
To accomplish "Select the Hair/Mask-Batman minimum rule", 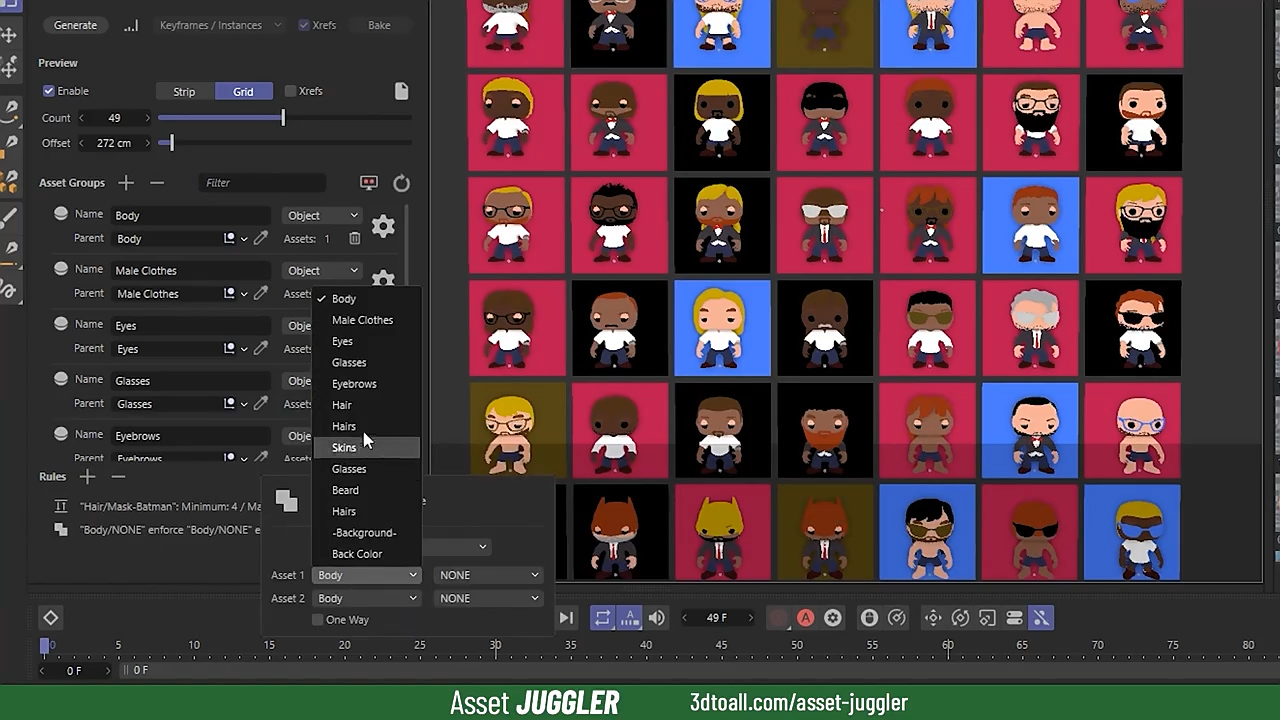I will [170, 507].
